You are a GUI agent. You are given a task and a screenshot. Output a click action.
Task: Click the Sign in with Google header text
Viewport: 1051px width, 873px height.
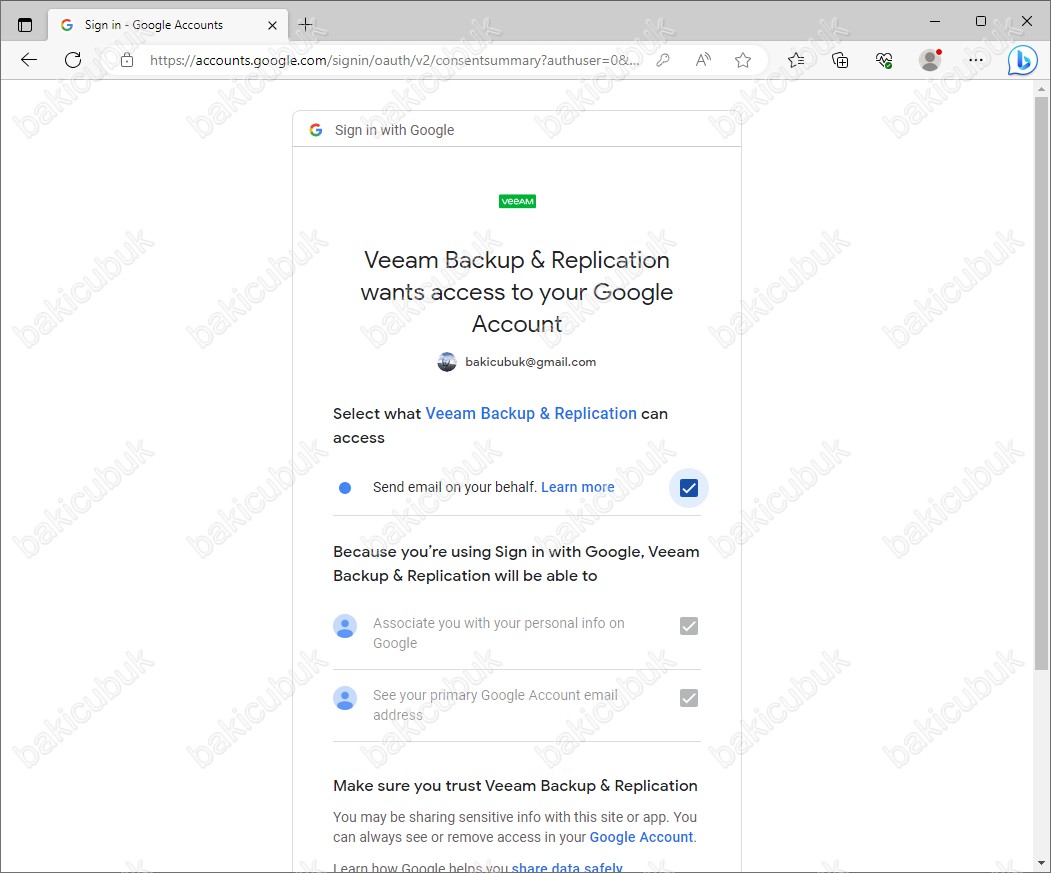pyautogui.click(x=394, y=130)
